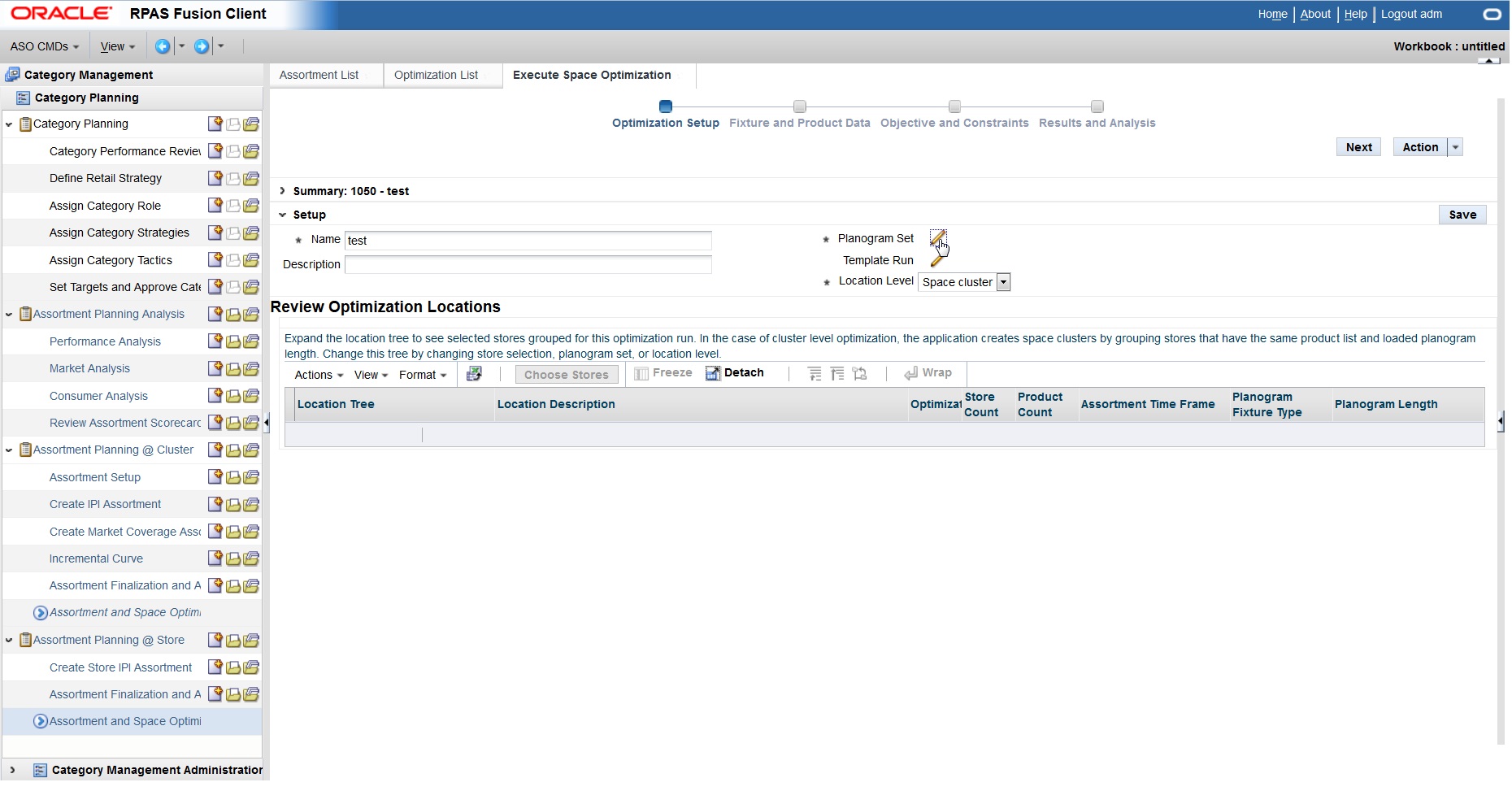Click the export to Excel icon in toolbar
The width and height of the screenshot is (1512, 804).
point(474,373)
